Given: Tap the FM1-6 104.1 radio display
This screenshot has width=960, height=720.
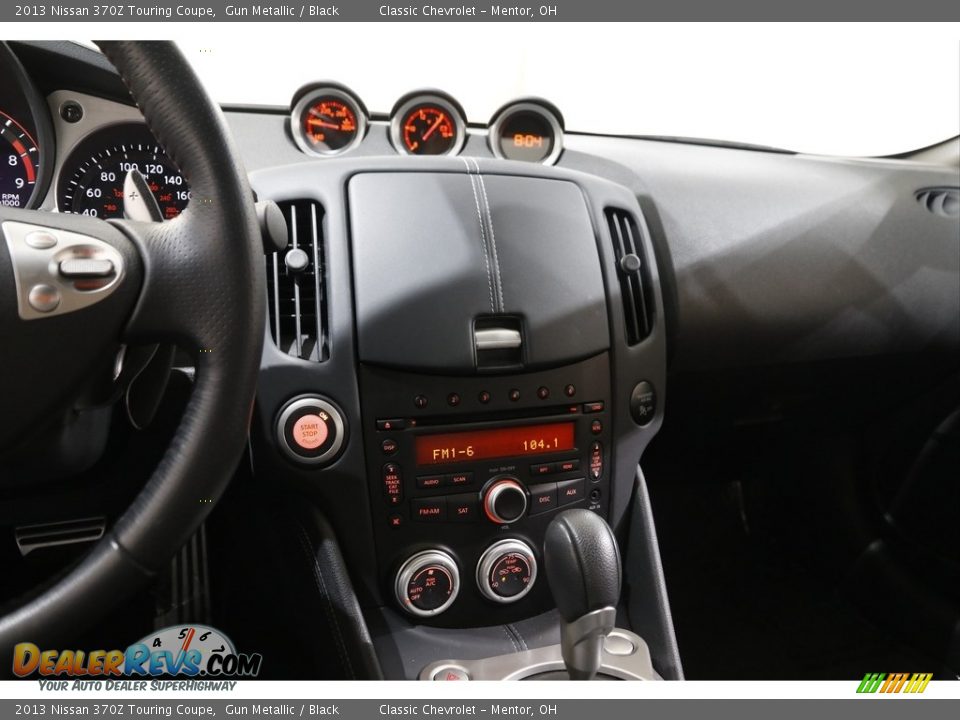Looking at the screenshot, I should point(495,444).
